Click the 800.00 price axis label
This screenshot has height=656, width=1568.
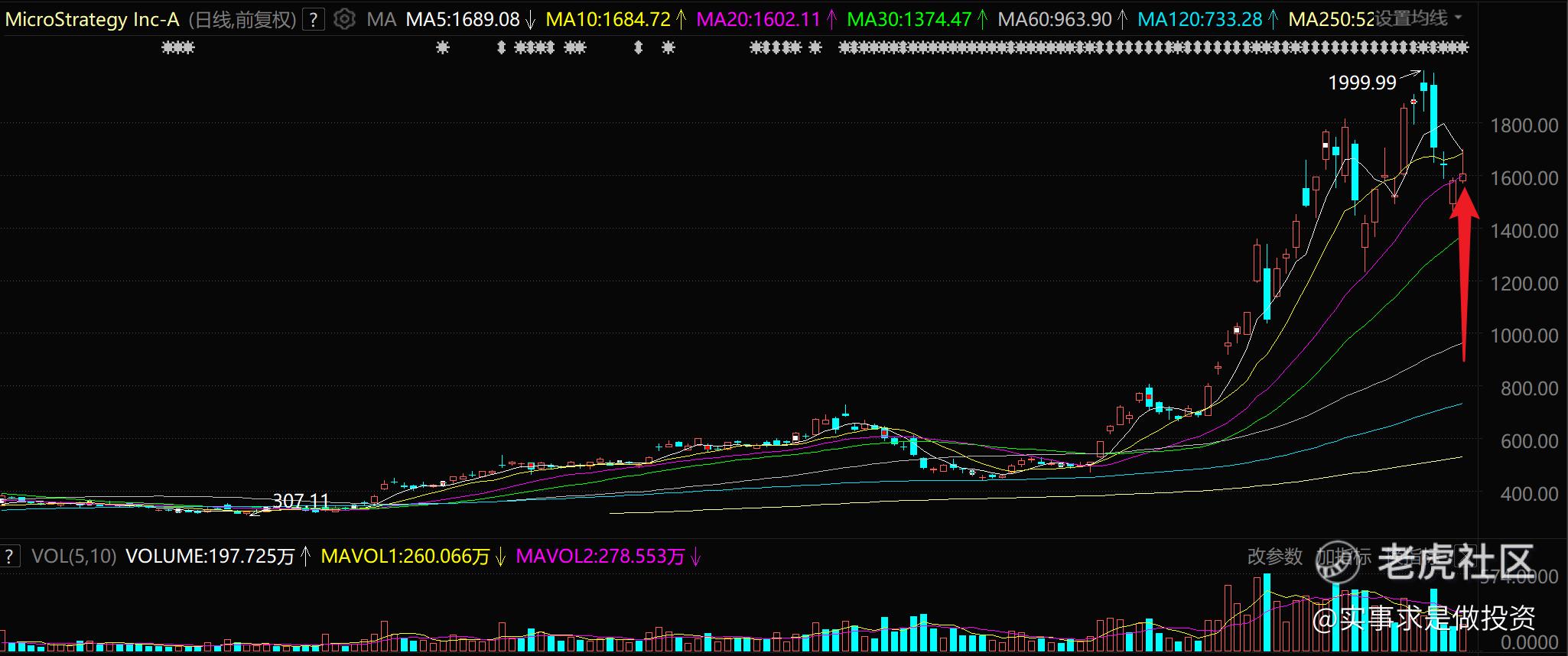tap(1530, 388)
